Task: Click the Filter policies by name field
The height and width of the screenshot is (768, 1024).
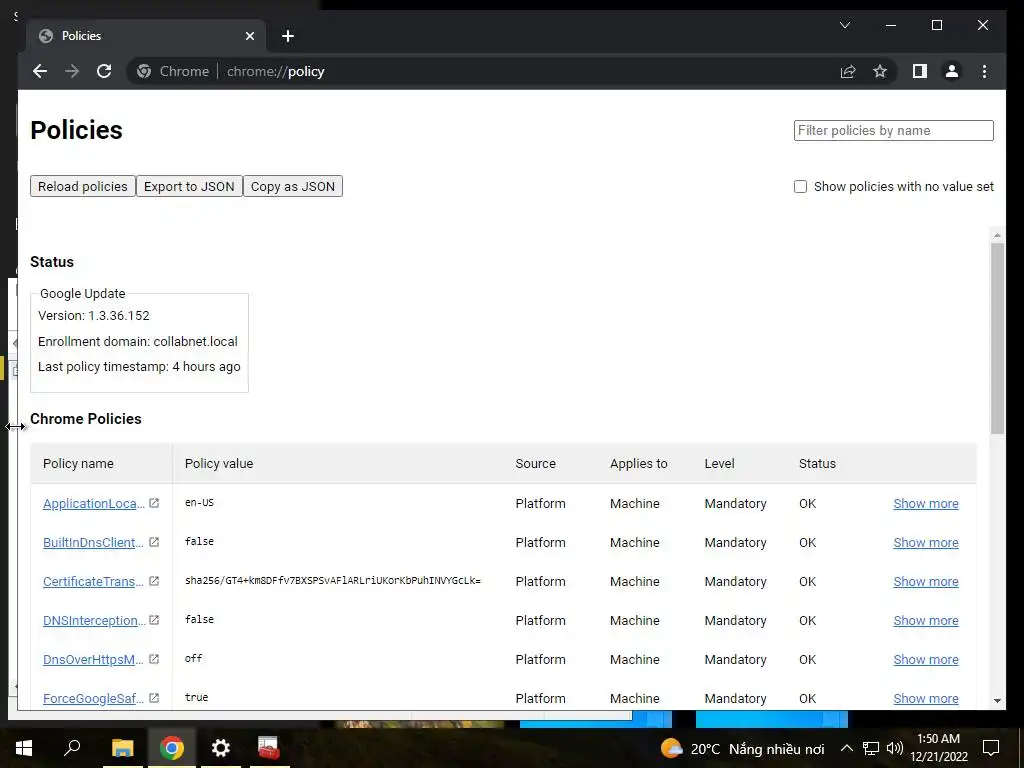Action: [x=893, y=131]
